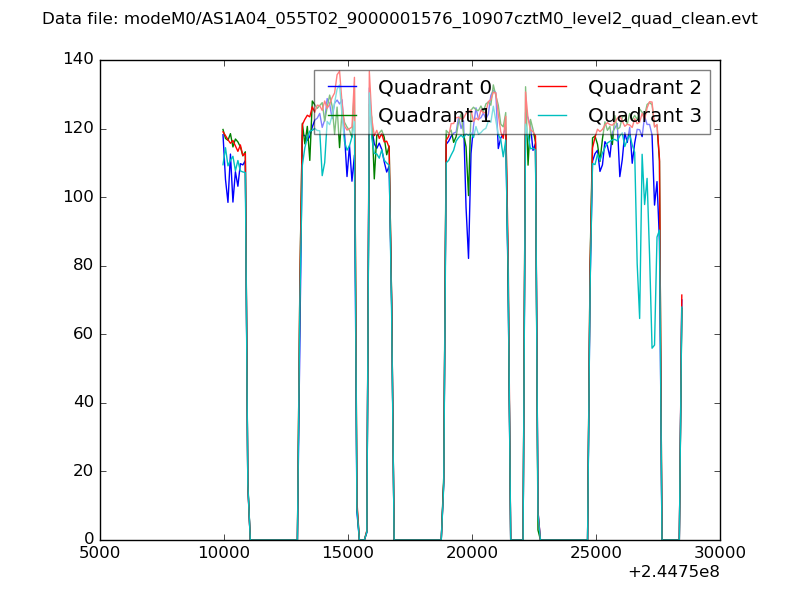
Task: Click the plot title with the data file name
Action: pos(400,19)
